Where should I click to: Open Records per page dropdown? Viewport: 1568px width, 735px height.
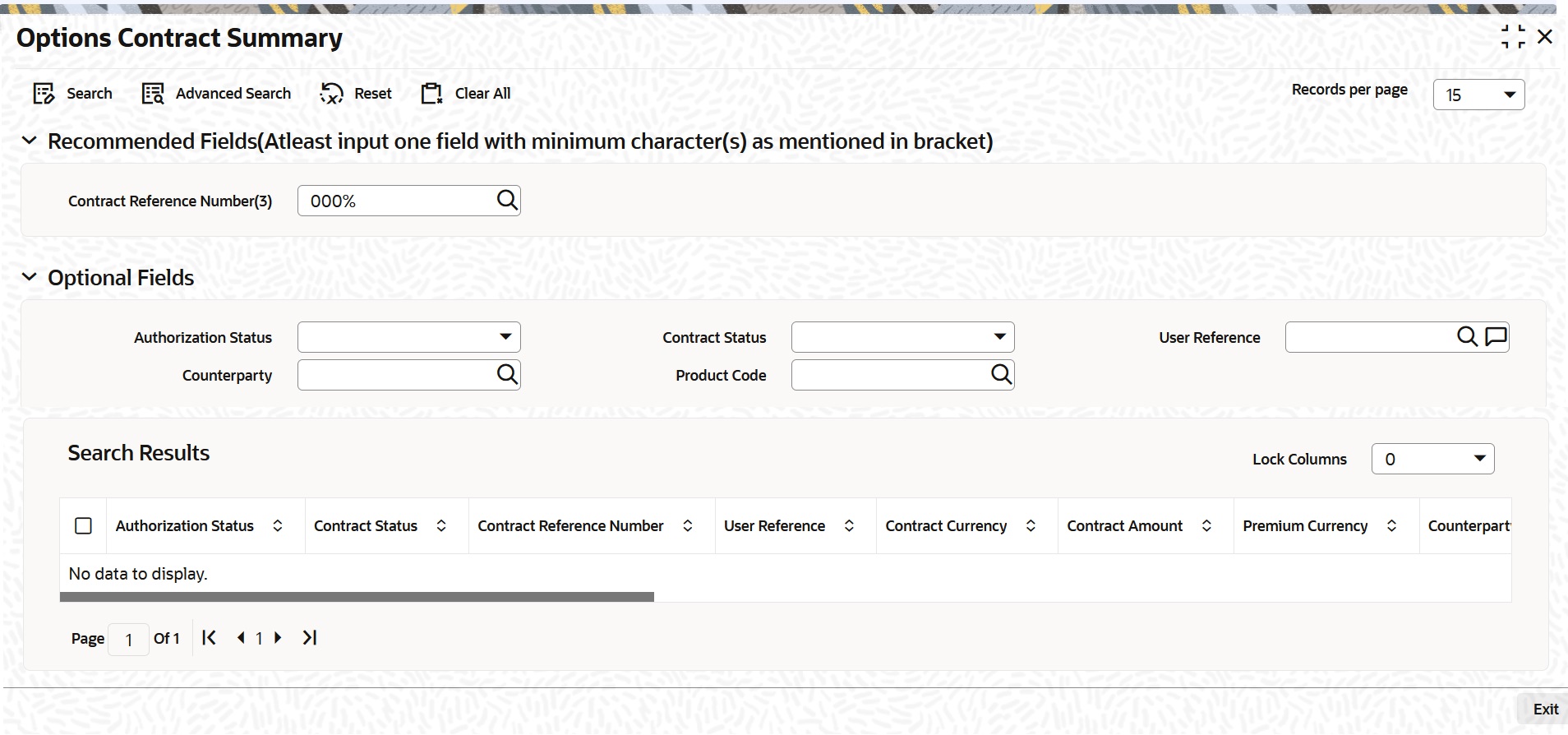(1478, 95)
